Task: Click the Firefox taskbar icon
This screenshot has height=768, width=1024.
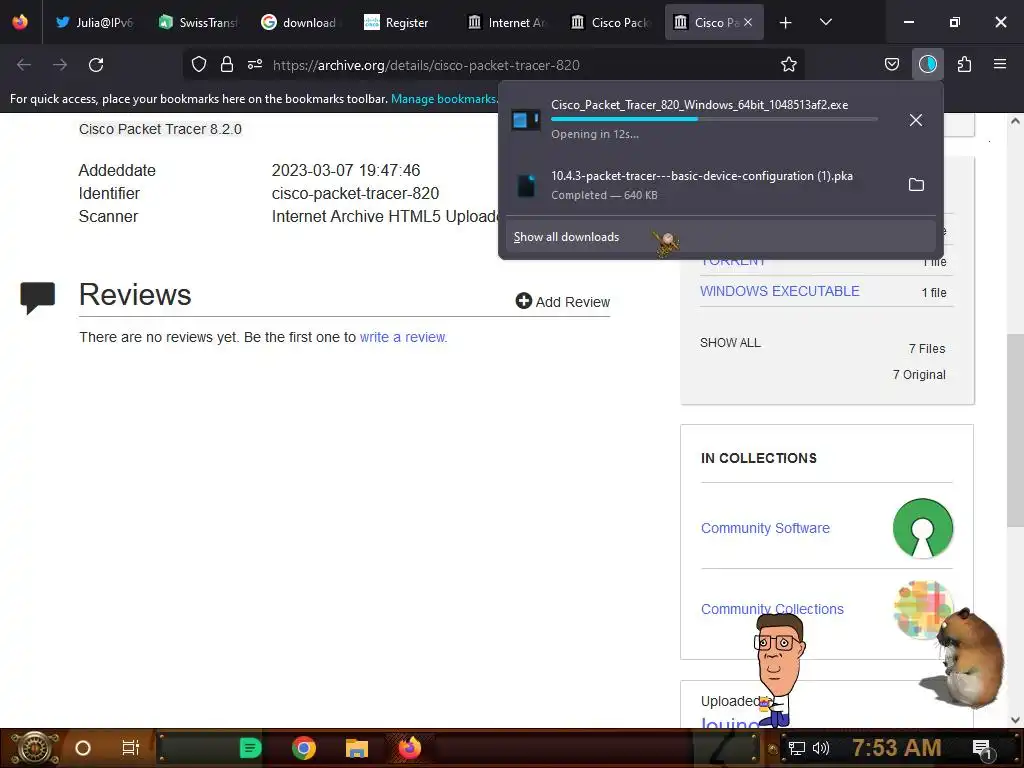Action: point(410,748)
